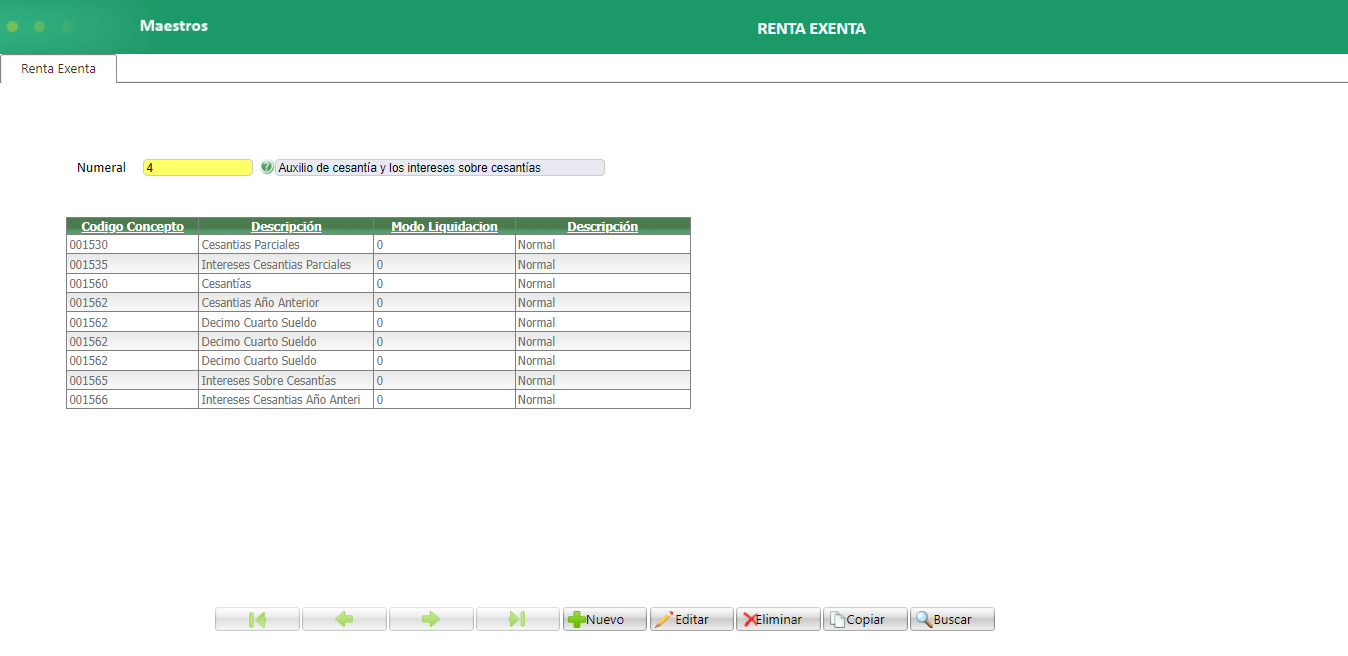Go to the previous record arrow
Screen dimensions: 1348x656
click(344, 619)
